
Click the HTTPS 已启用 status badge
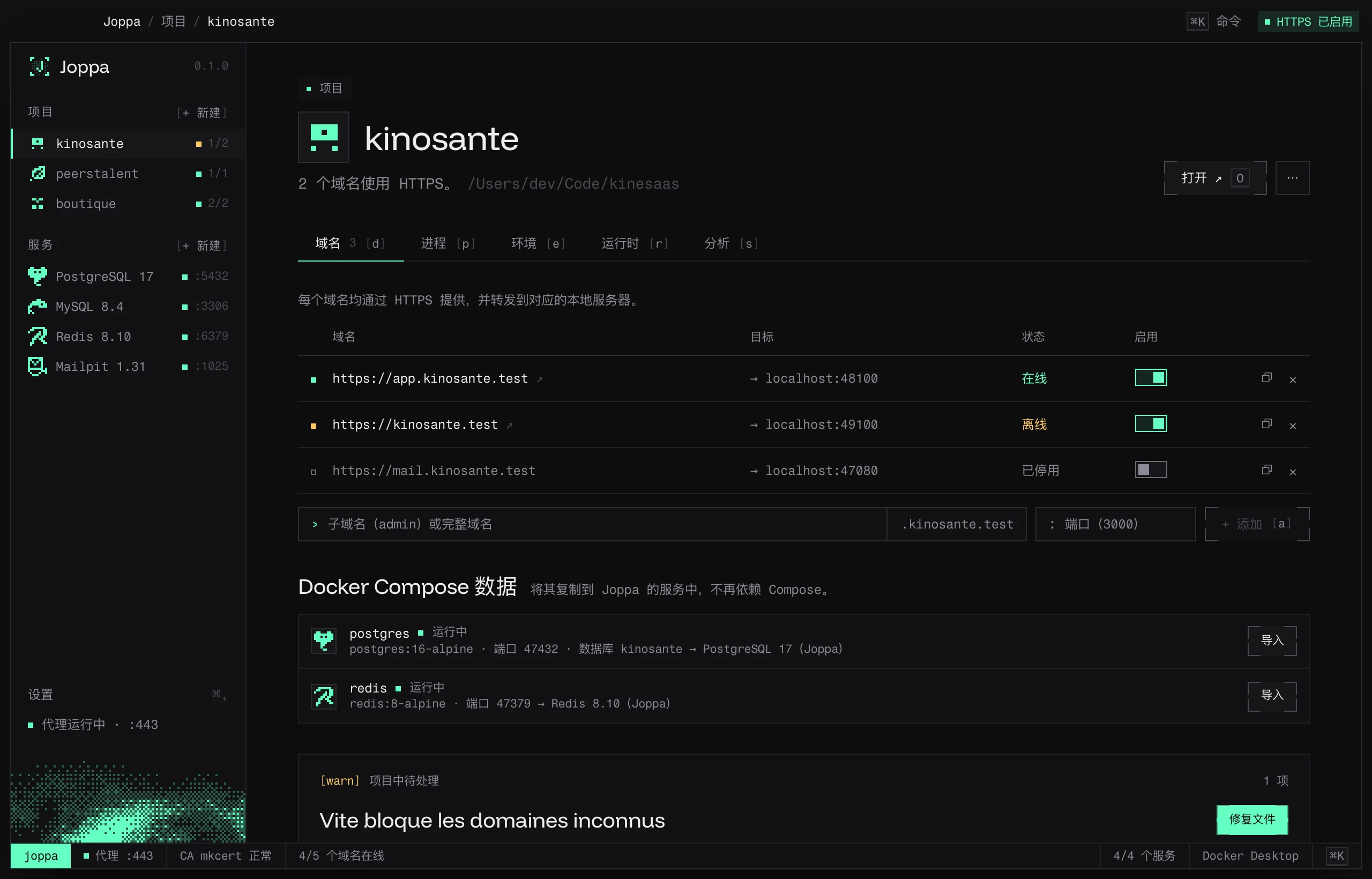click(x=1308, y=21)
